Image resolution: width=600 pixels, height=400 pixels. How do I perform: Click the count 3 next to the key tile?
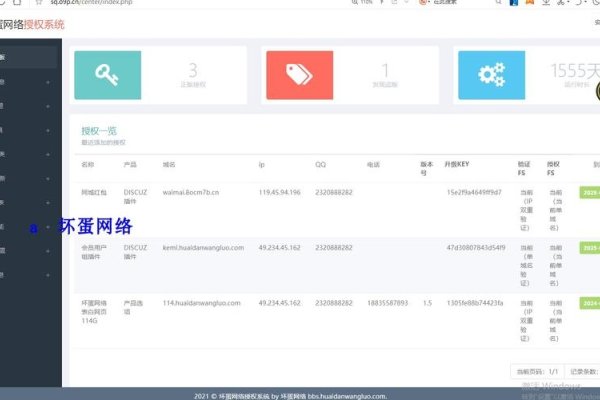[193, 70]
